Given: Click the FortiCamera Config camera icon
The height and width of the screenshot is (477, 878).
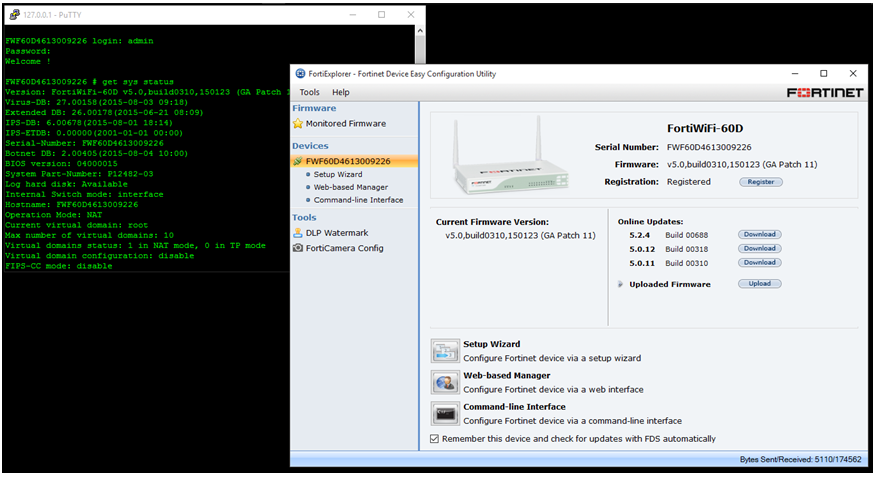Looking at the screenshot, I should [298, 248].
